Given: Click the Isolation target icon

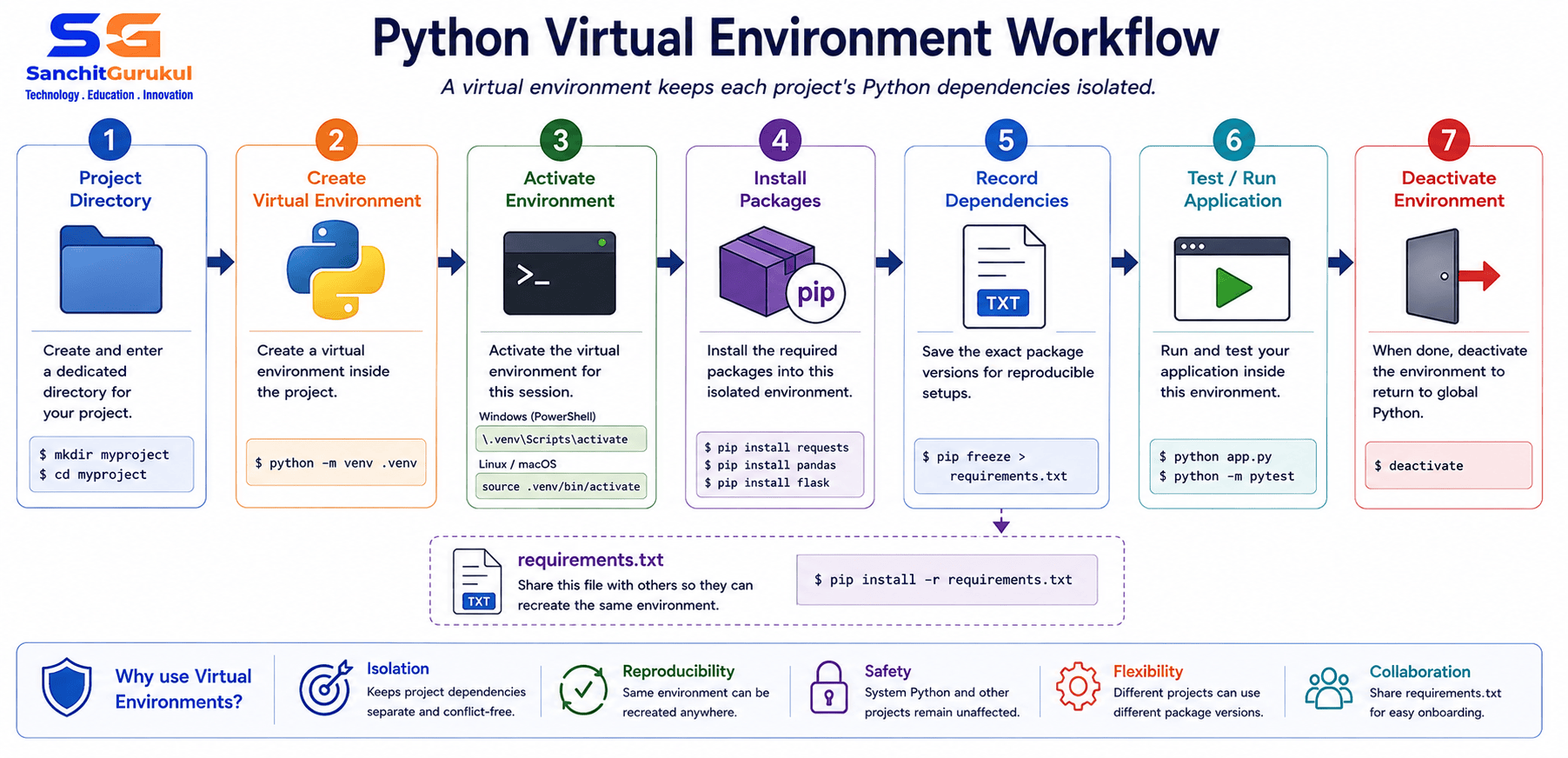Looking at the screenshot, I should coord(325,688).
